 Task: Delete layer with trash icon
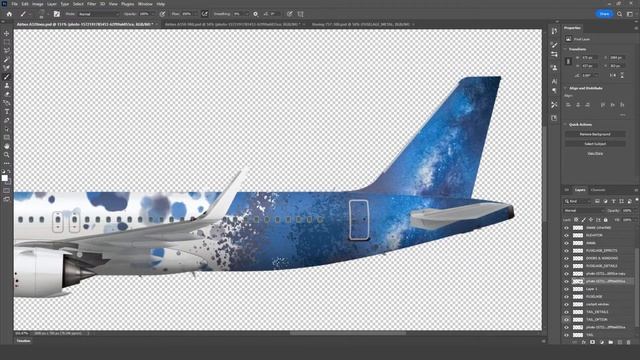629,342
